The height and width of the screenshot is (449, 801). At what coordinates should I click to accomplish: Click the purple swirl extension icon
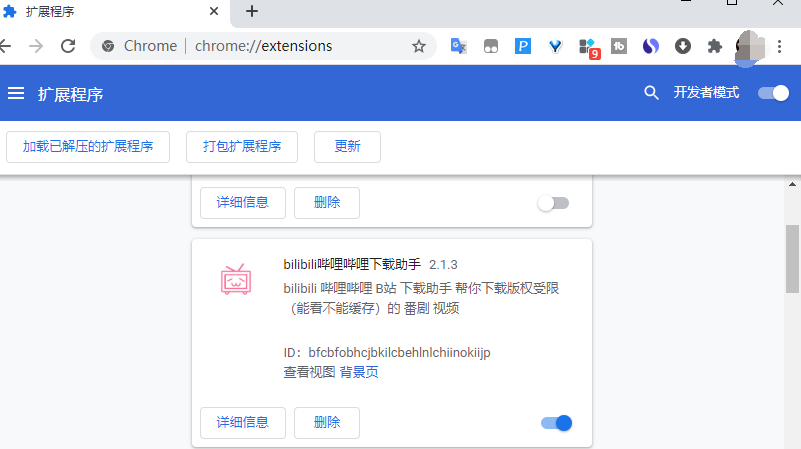tap(651, 46)
